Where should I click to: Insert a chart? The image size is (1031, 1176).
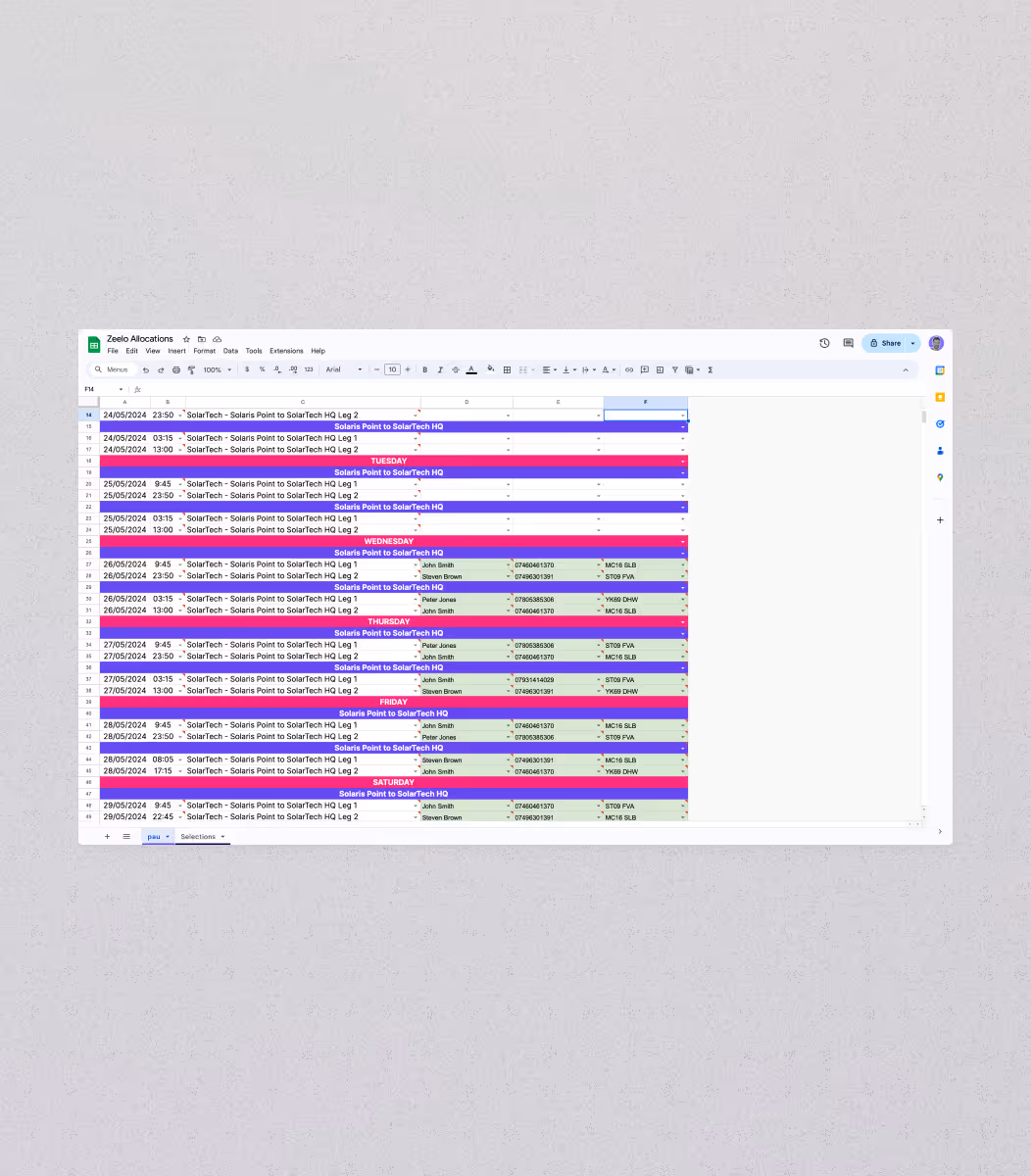[660, 369]
